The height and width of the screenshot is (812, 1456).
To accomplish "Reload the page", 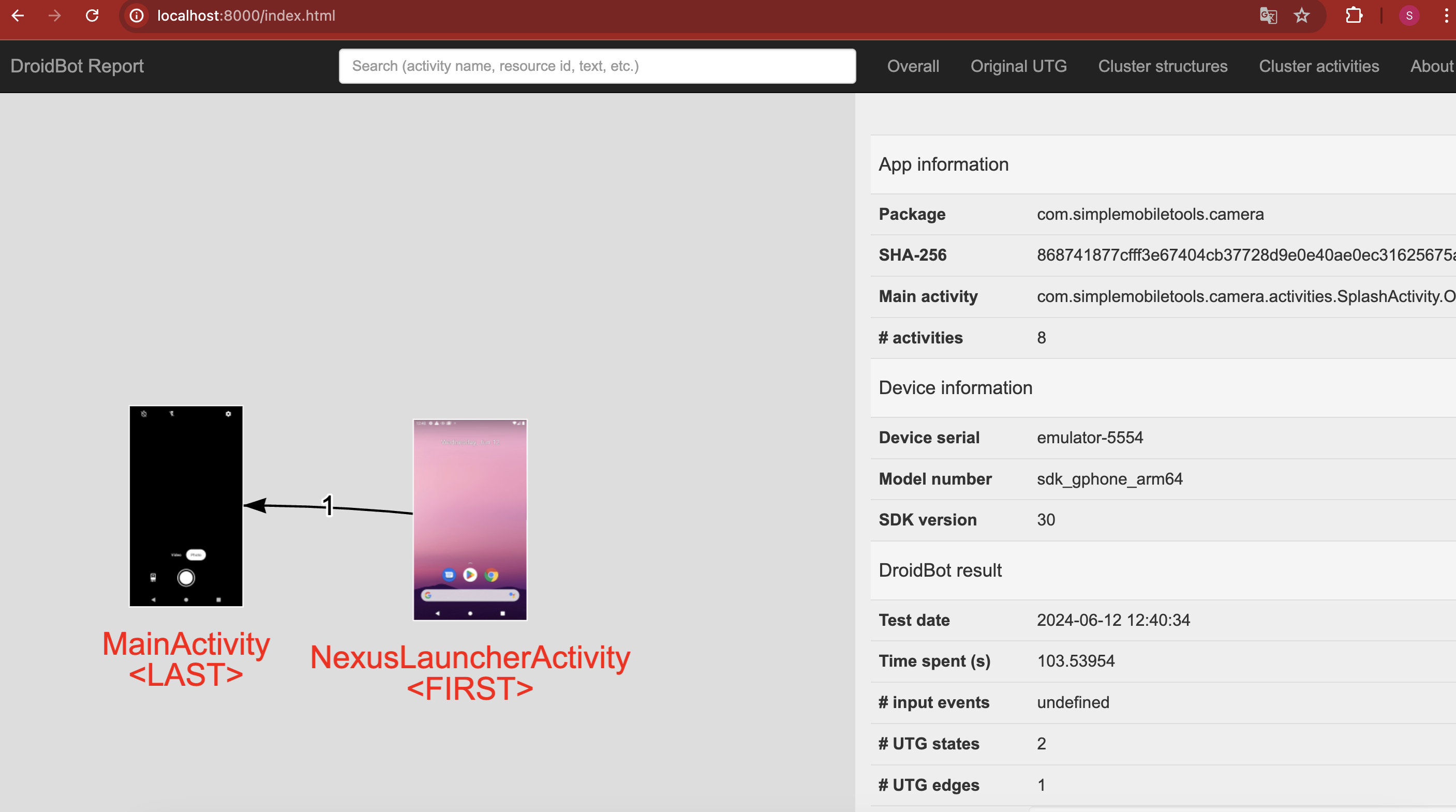I will 92,15.
